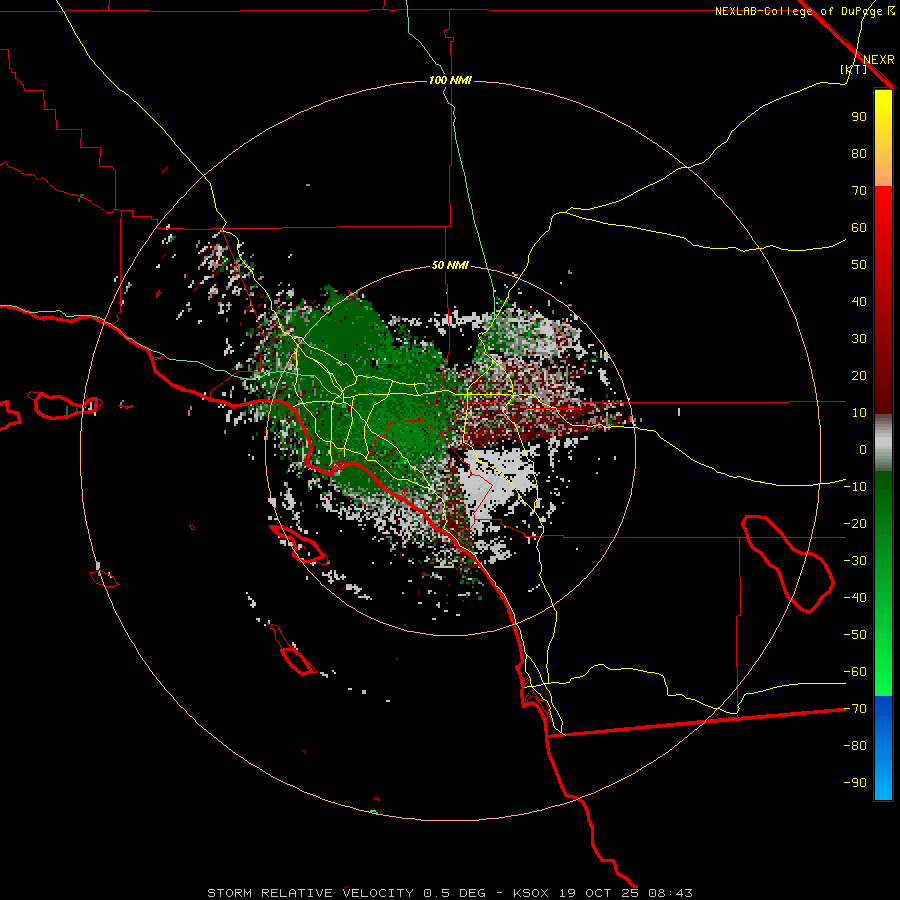This screenshot has width=900, height=900.
Task: Click the 50 value on the velocity scale
Action: pyautogui.click(x=859, y=265)
